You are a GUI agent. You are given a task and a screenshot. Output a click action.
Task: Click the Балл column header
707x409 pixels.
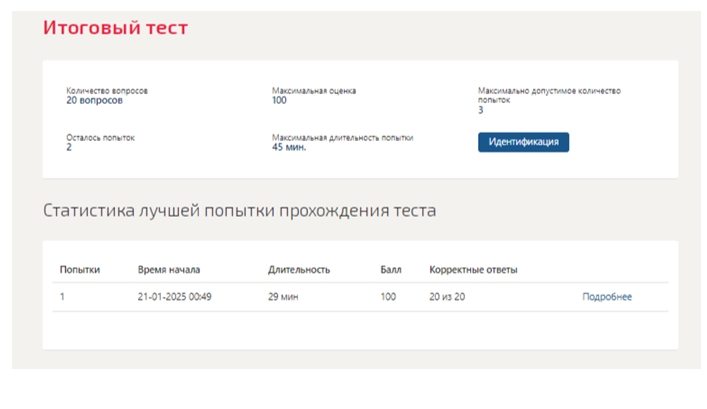click(x=390, y=270)
